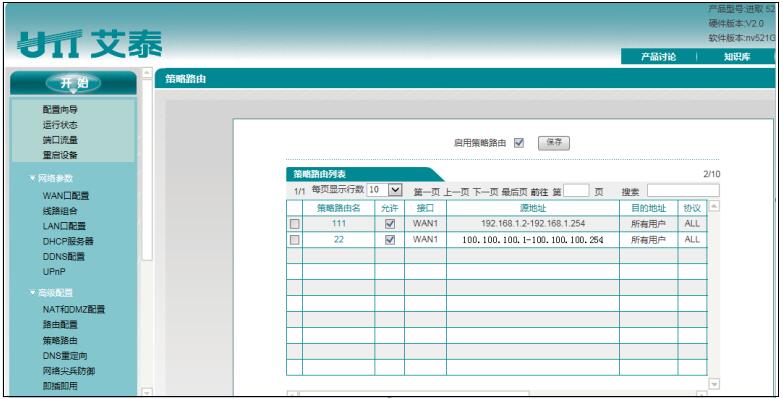Viewport: 783px width, 399px height.
Task: Go to 下一页 in pagination
Action: point(485,192)
